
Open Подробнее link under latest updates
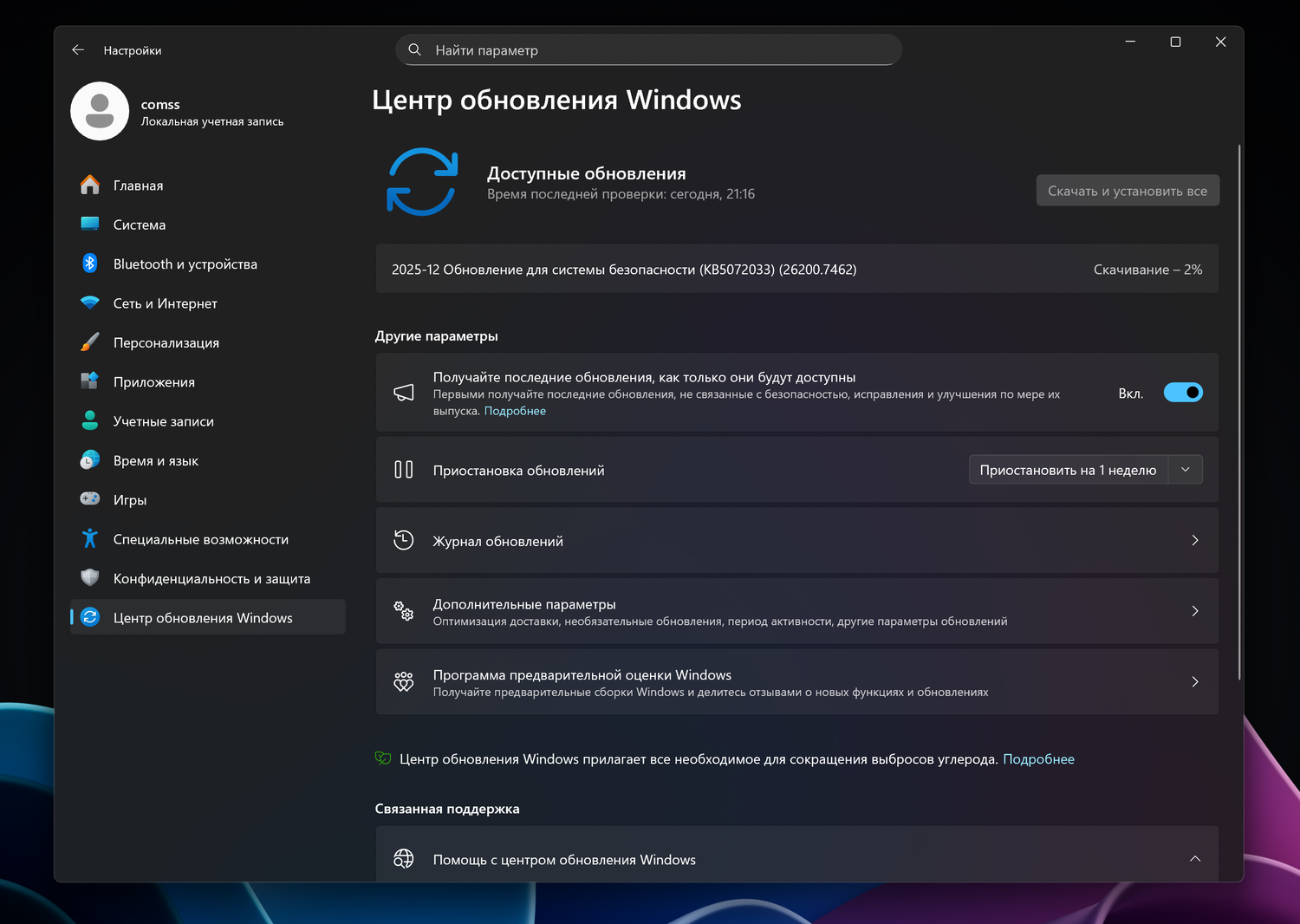(515, 411)
